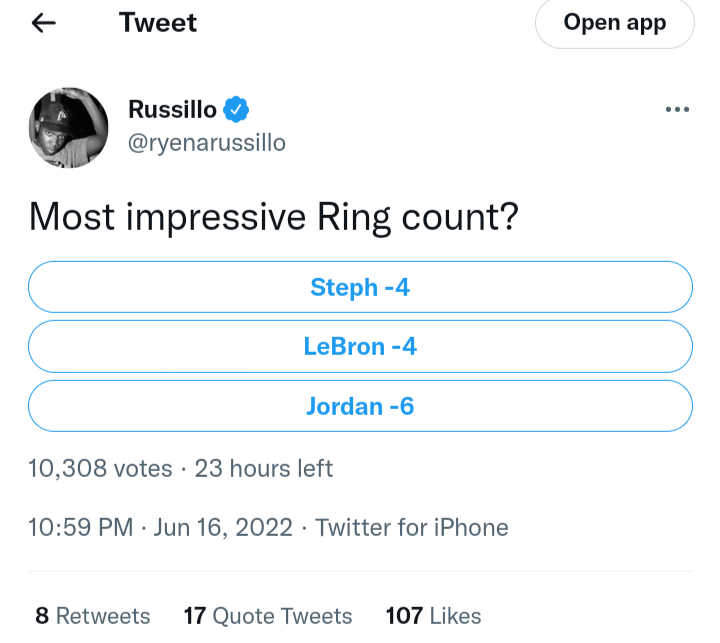Screen dimensions: 720x643
Task: Open the 17 Quote Tweets list
Action: tap(268, 616)
